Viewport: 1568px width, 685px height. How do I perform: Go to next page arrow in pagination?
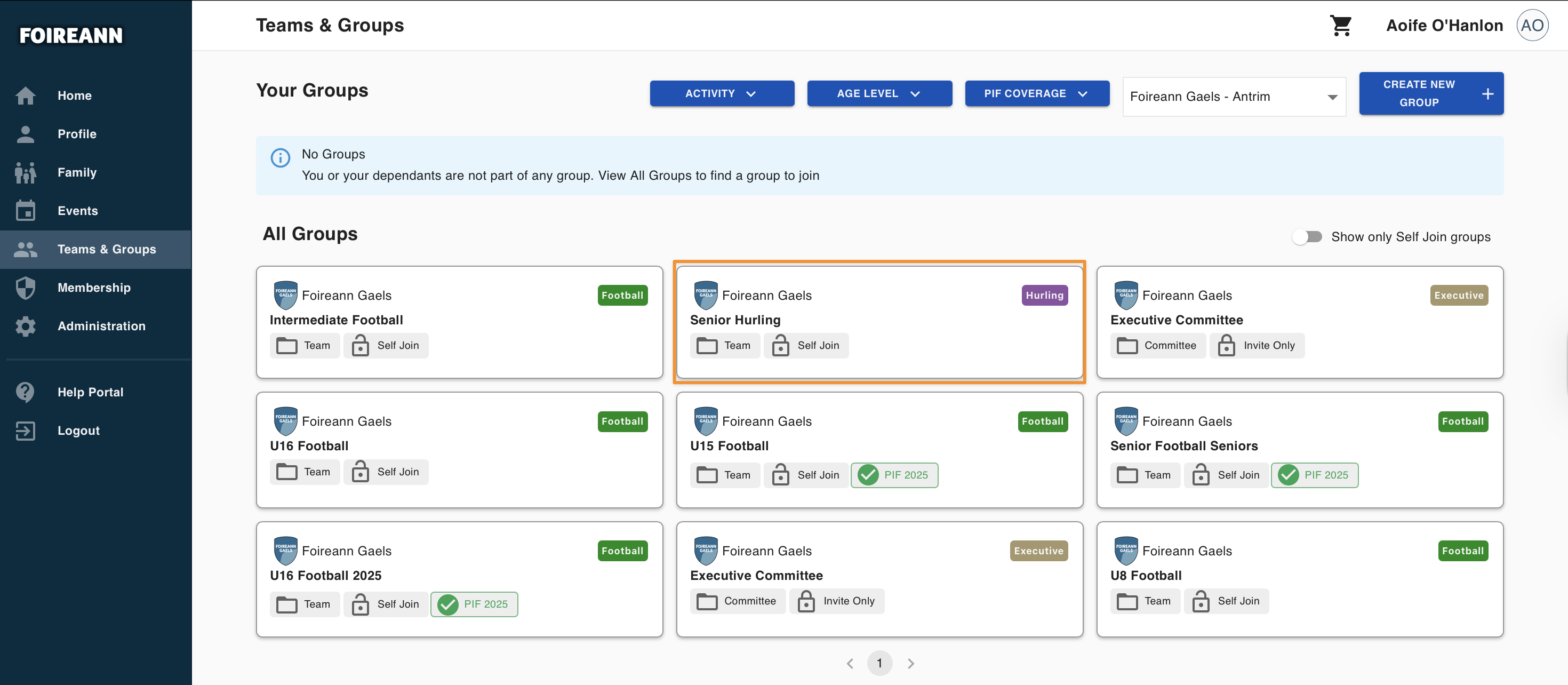[910, 663]
